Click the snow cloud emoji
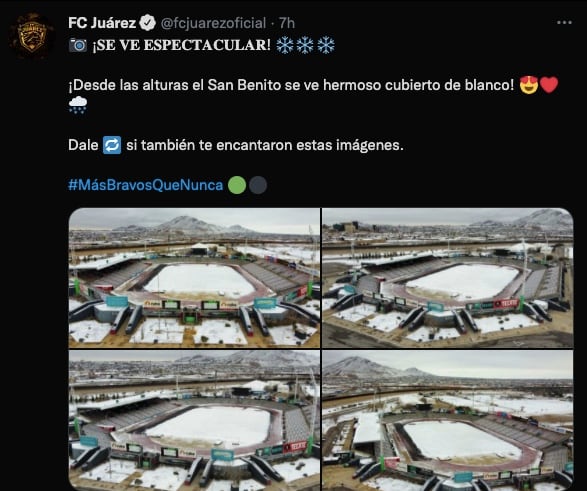This screenshot has width=587, height=491. pyautogui.click(x=78, y=105)
